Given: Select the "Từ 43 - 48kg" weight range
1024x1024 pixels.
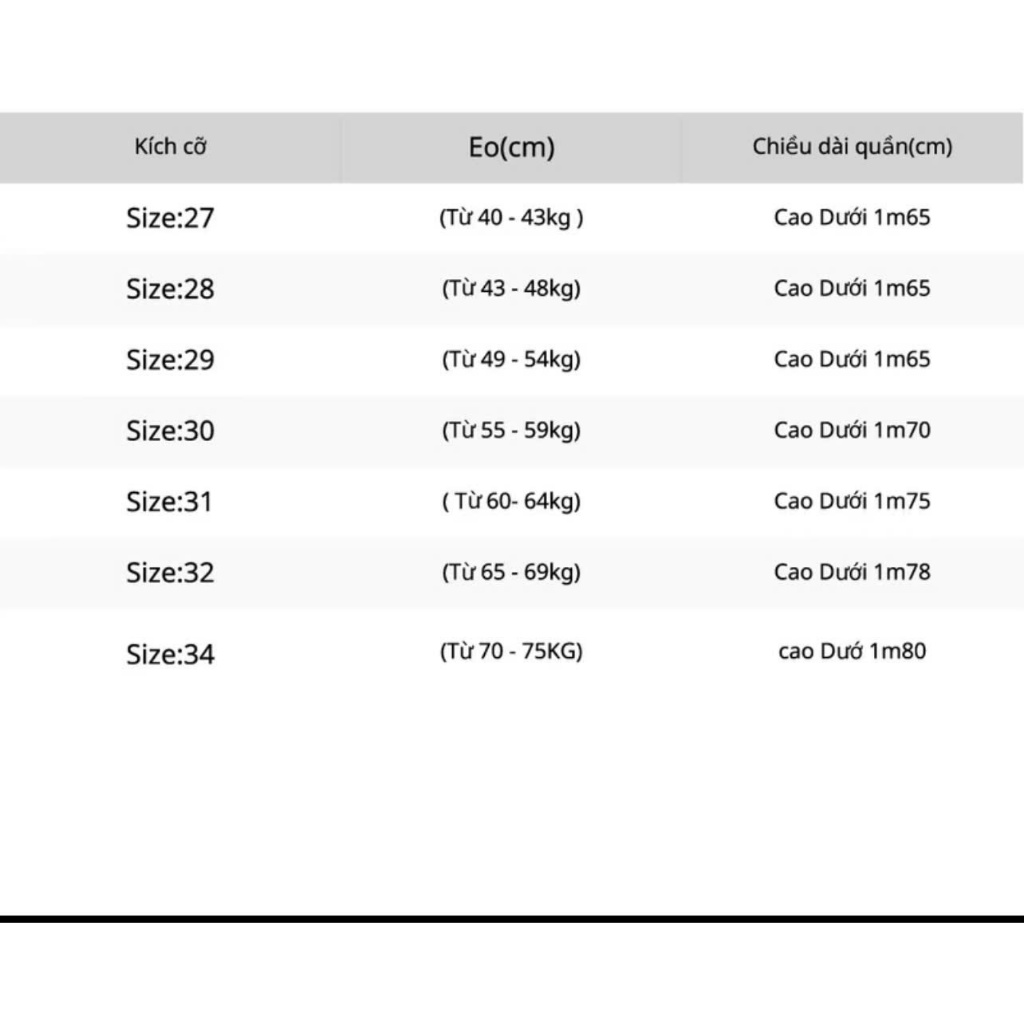Looking at the screenshot, I should point(511,289).
